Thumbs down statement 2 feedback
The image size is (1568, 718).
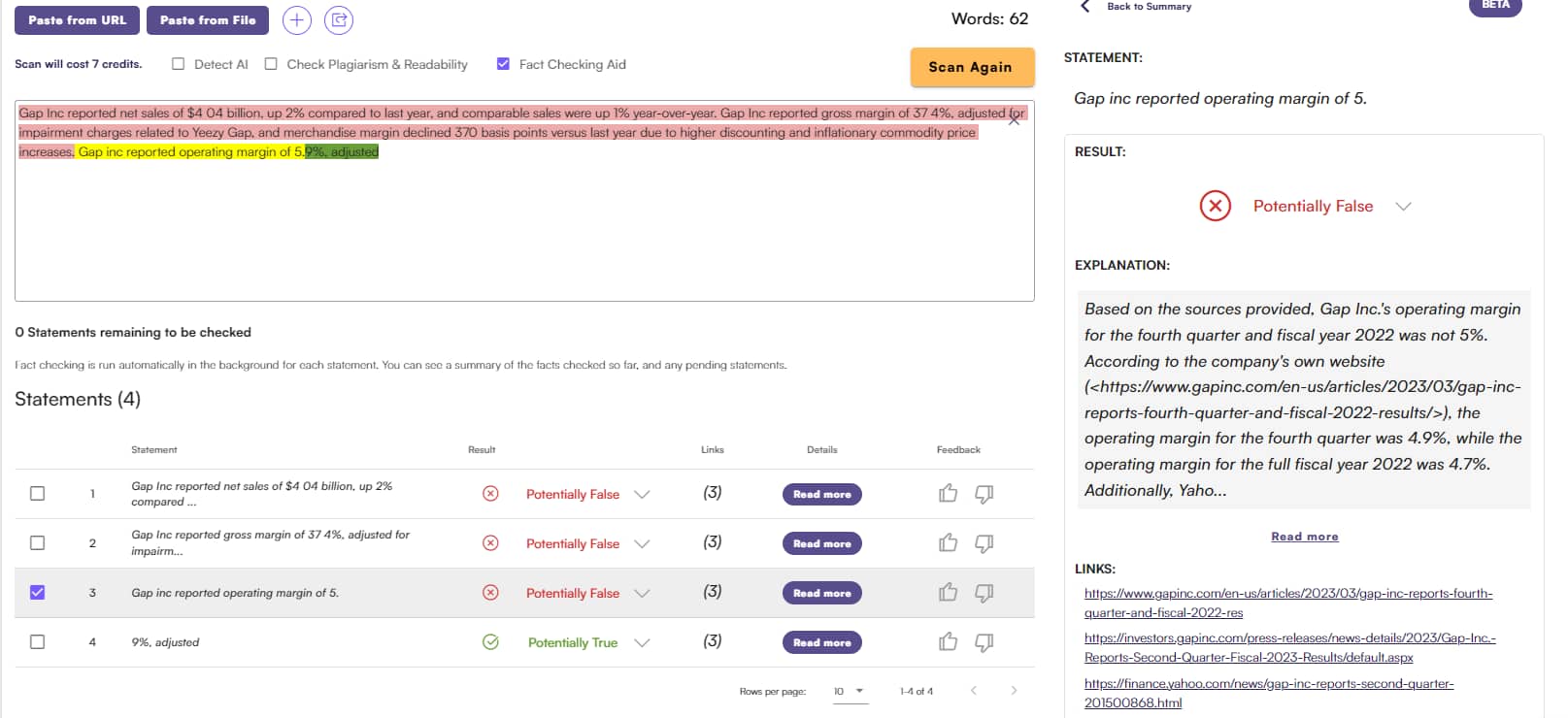click(984, 543)
